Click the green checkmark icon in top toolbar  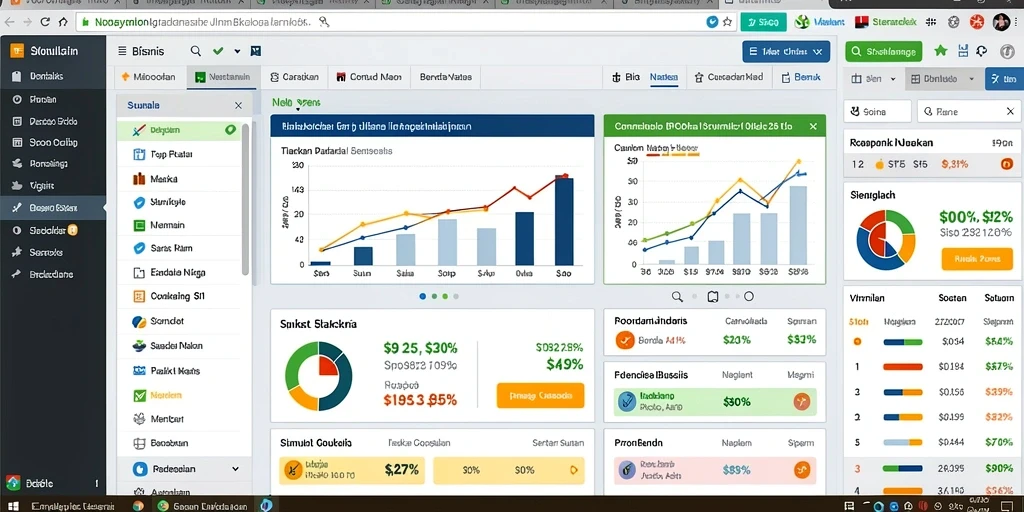point(218,51)
